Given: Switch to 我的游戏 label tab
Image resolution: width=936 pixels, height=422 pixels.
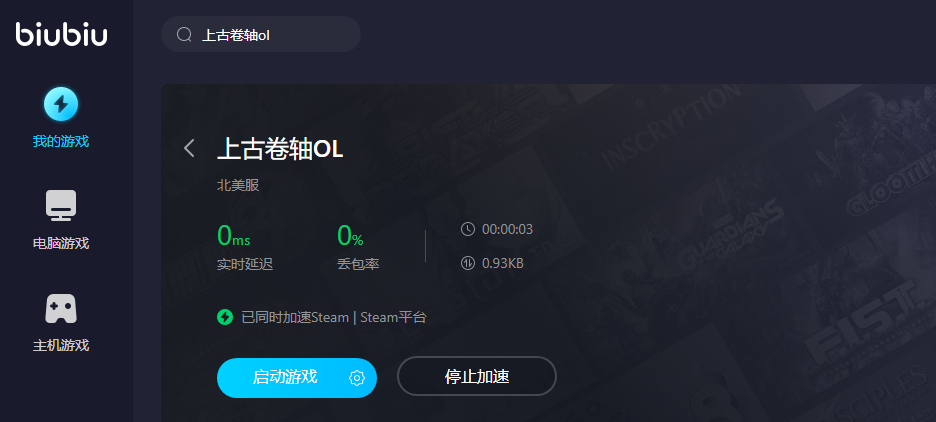Looking at the screenshot, I should 61,141.
